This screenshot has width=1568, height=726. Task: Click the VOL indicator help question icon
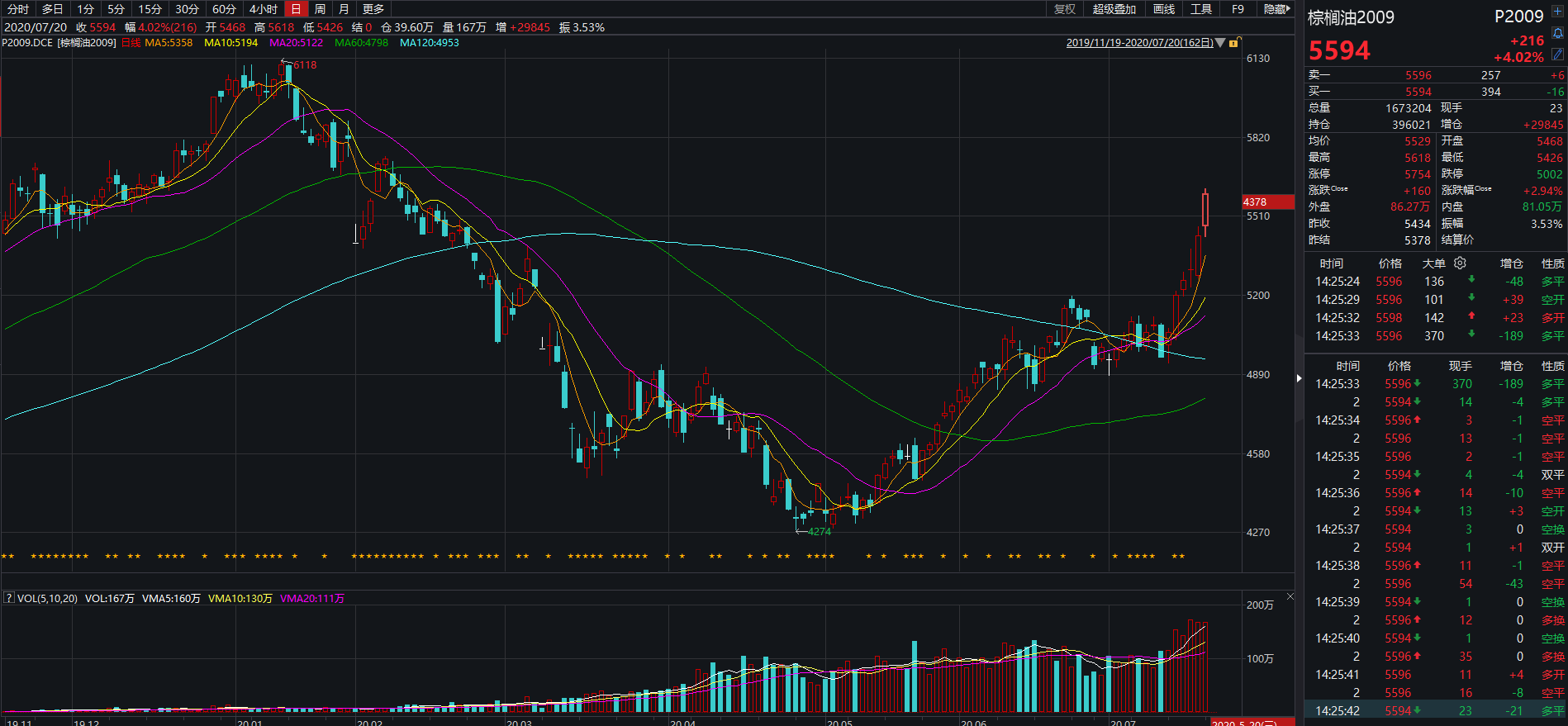coord(9,598)
